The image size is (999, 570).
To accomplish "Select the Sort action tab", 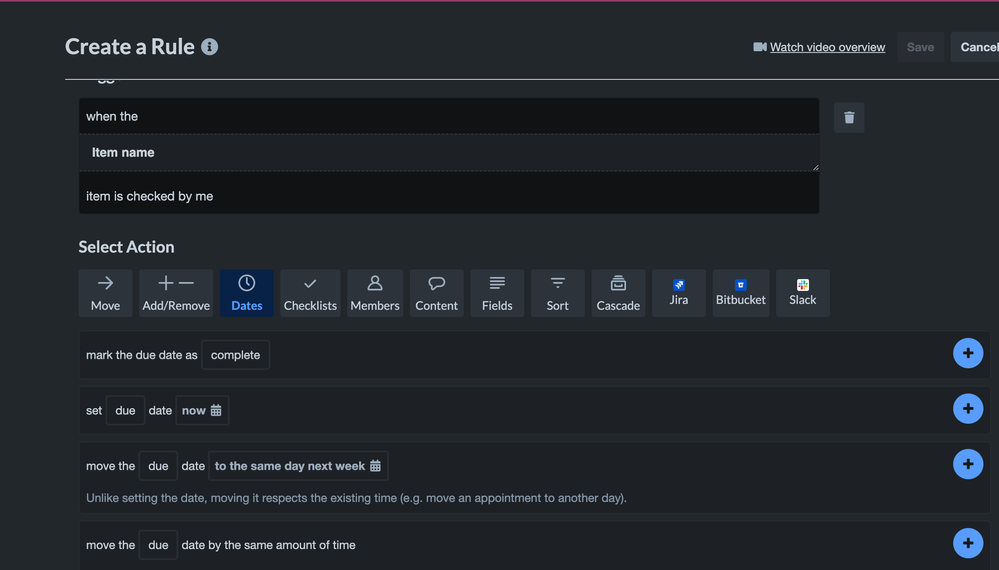I will [557, 293].
